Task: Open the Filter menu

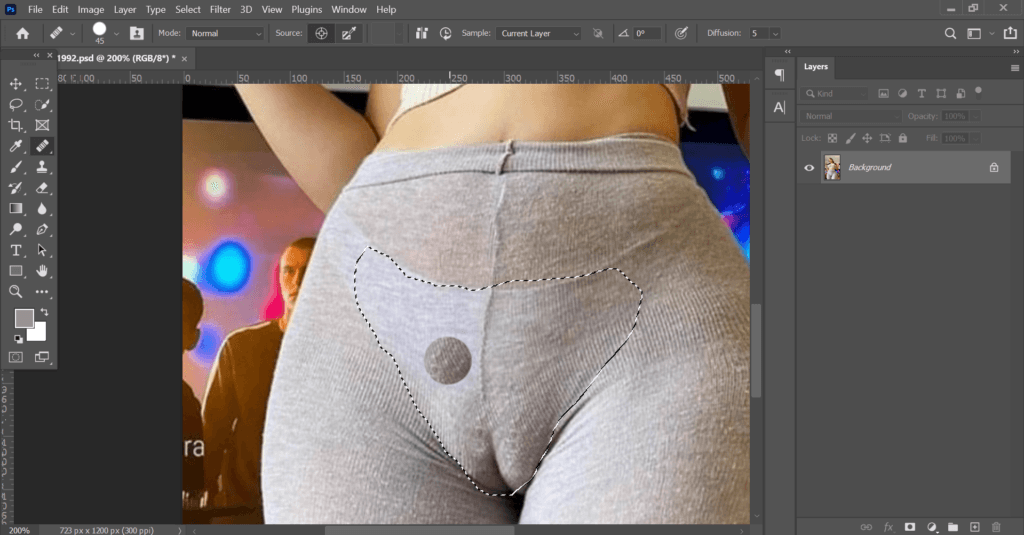Action: (x=220, y=9)
